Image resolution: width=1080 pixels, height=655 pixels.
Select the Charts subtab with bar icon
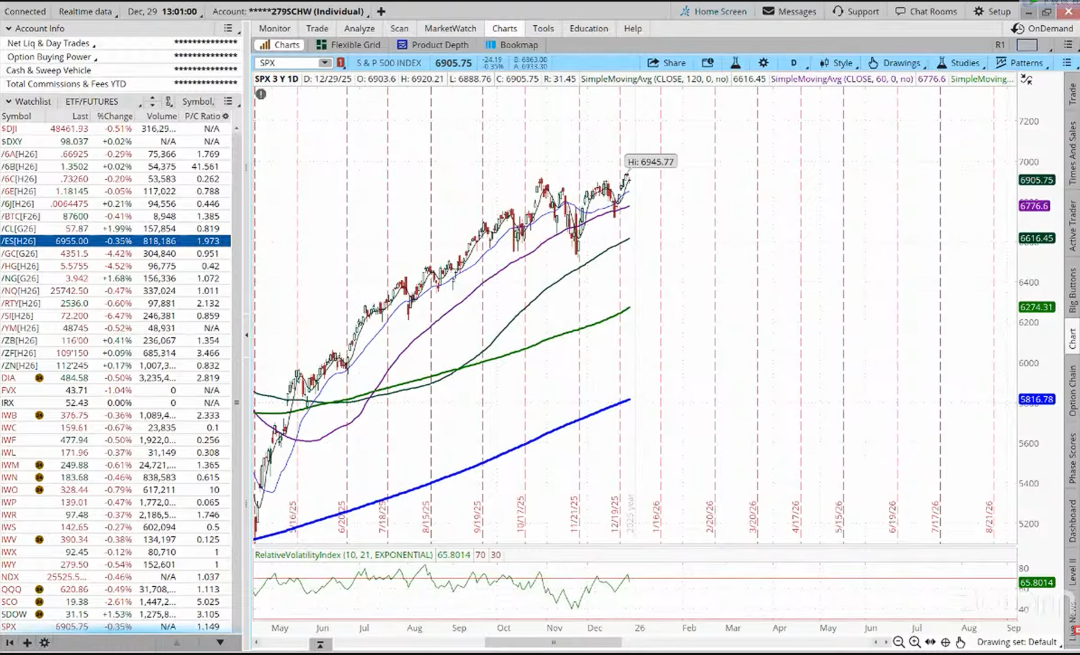pos(280,45)
